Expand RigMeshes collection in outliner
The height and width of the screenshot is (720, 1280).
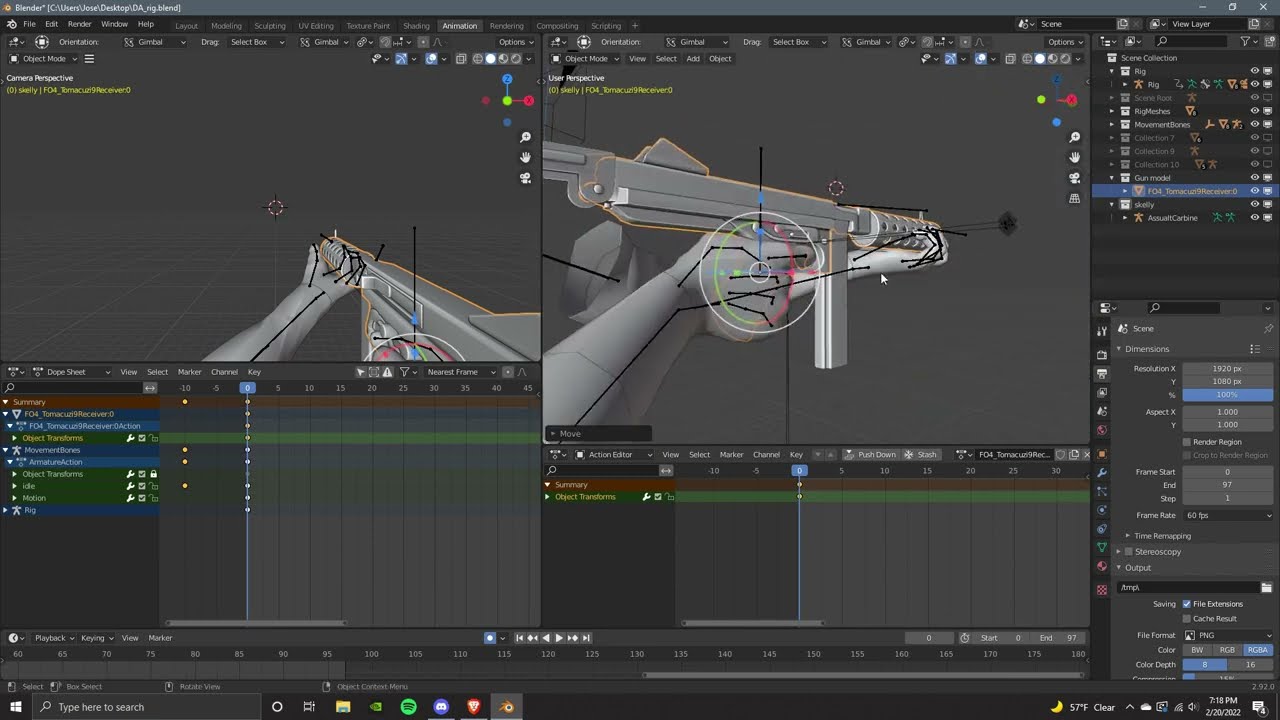pyautogui.click(x=1112, y=111)
